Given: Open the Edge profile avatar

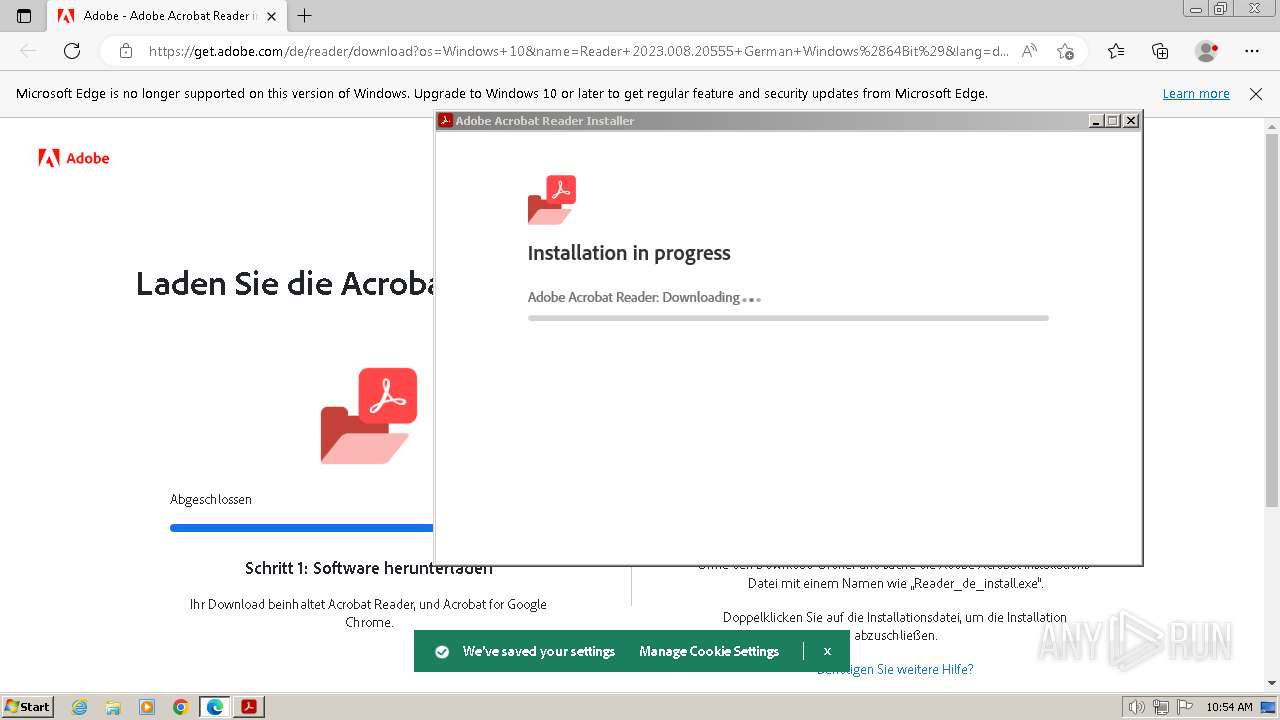Looking at the screenshot, I should click(1207, 51).
